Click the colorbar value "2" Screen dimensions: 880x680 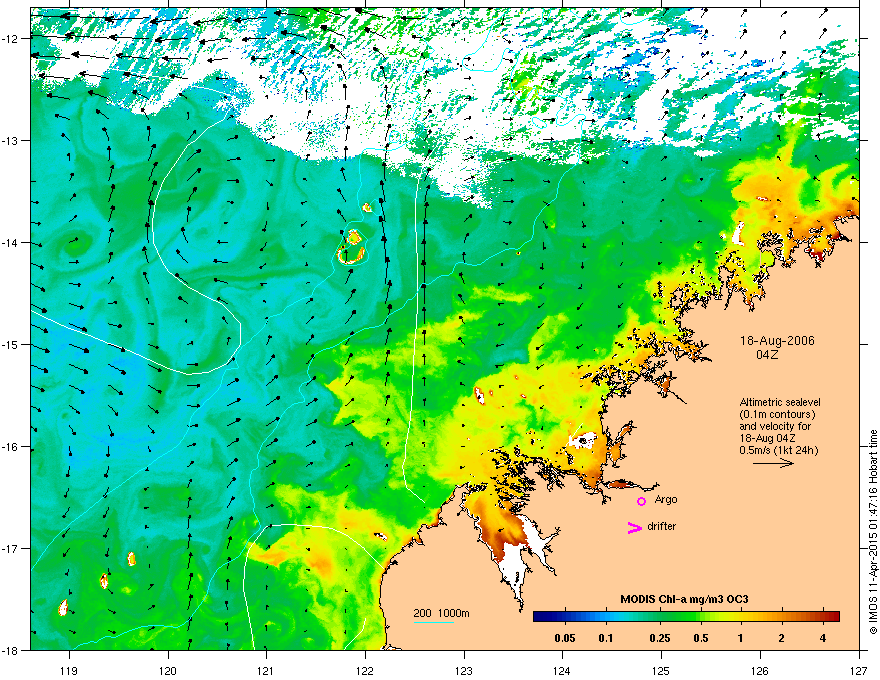(x=781, y=638)
